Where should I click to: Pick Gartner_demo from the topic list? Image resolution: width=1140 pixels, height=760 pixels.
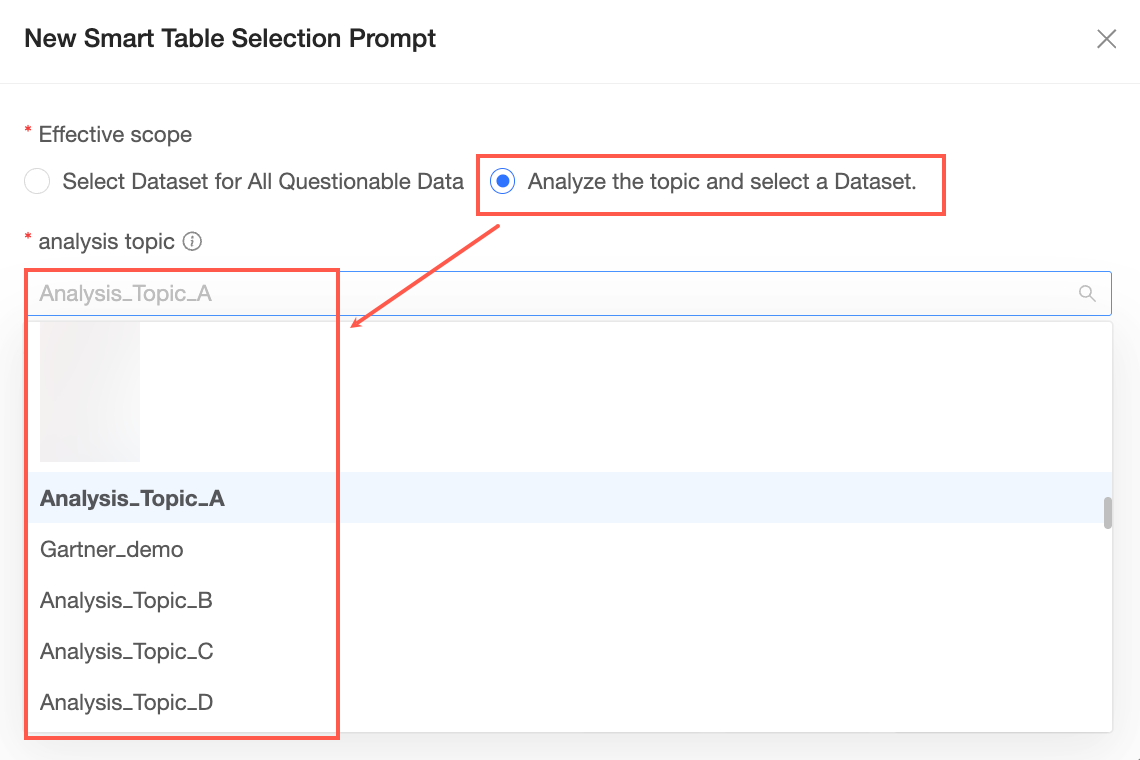pyautogui.click(x=569, y=549)
